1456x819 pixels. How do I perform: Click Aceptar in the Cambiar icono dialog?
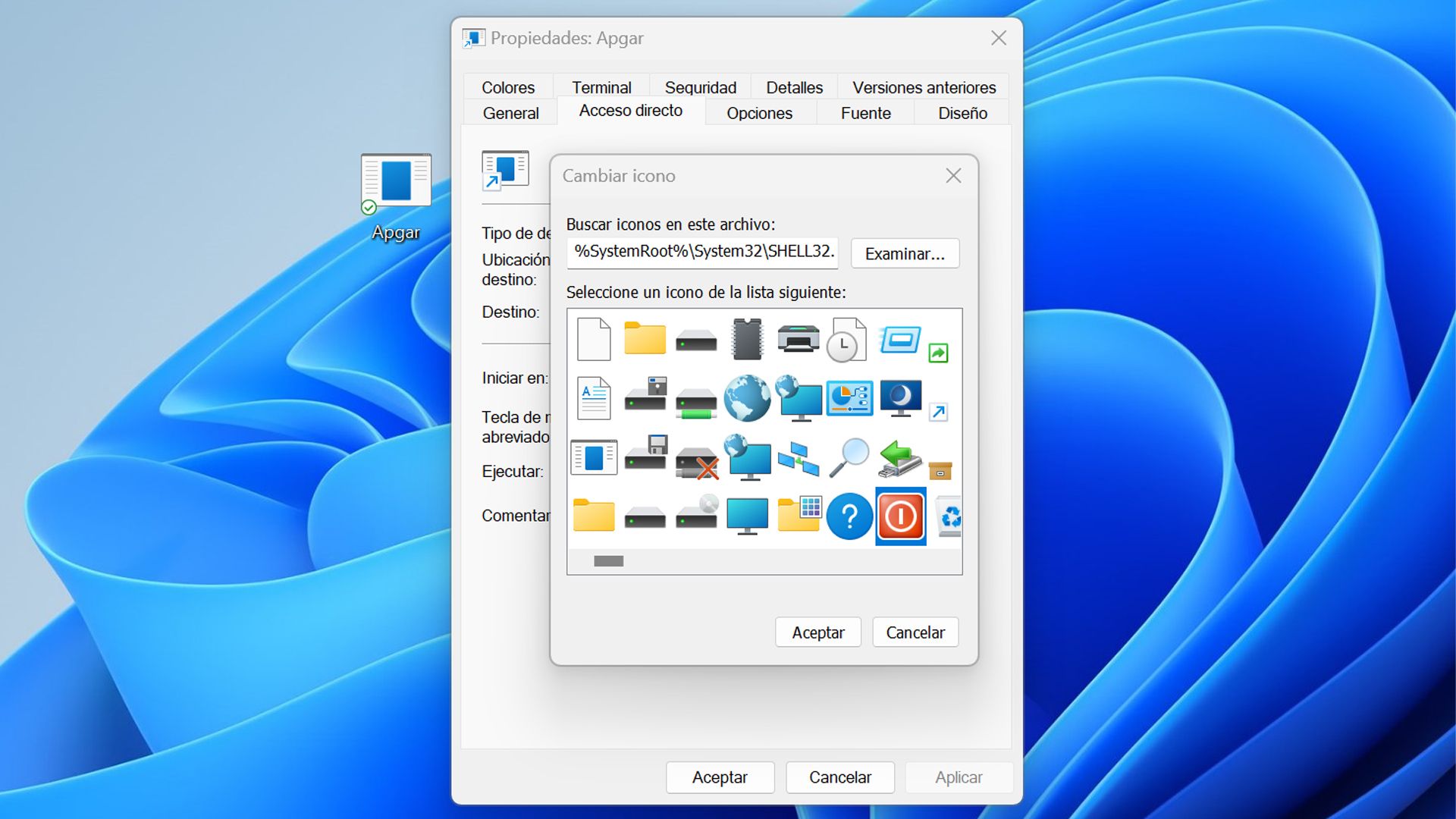817,632
